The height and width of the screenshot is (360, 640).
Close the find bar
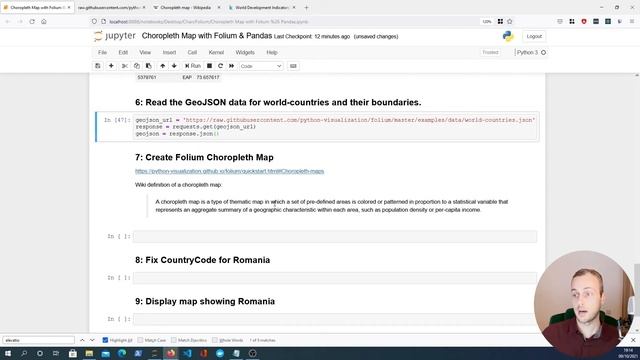(x=633, y=340)
